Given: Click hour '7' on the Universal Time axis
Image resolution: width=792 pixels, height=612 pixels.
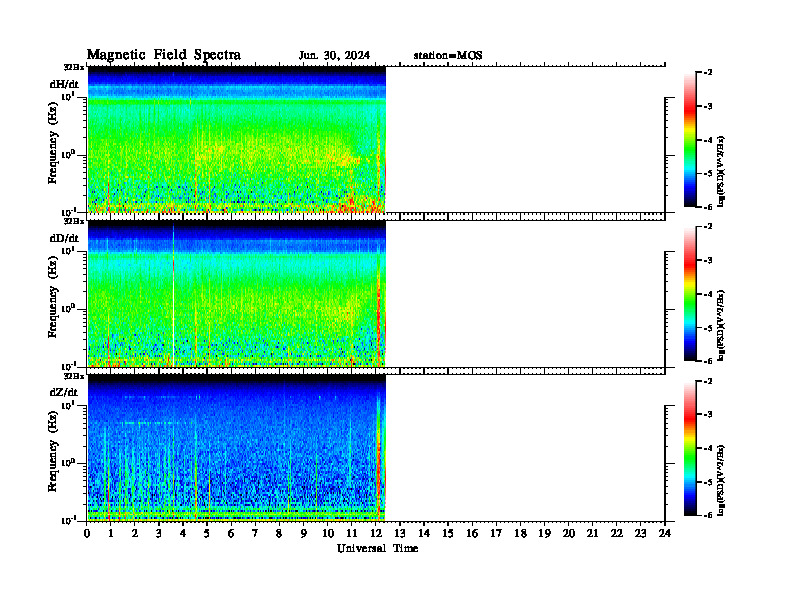Looking at the screenshot, I should tap(255, 534).
